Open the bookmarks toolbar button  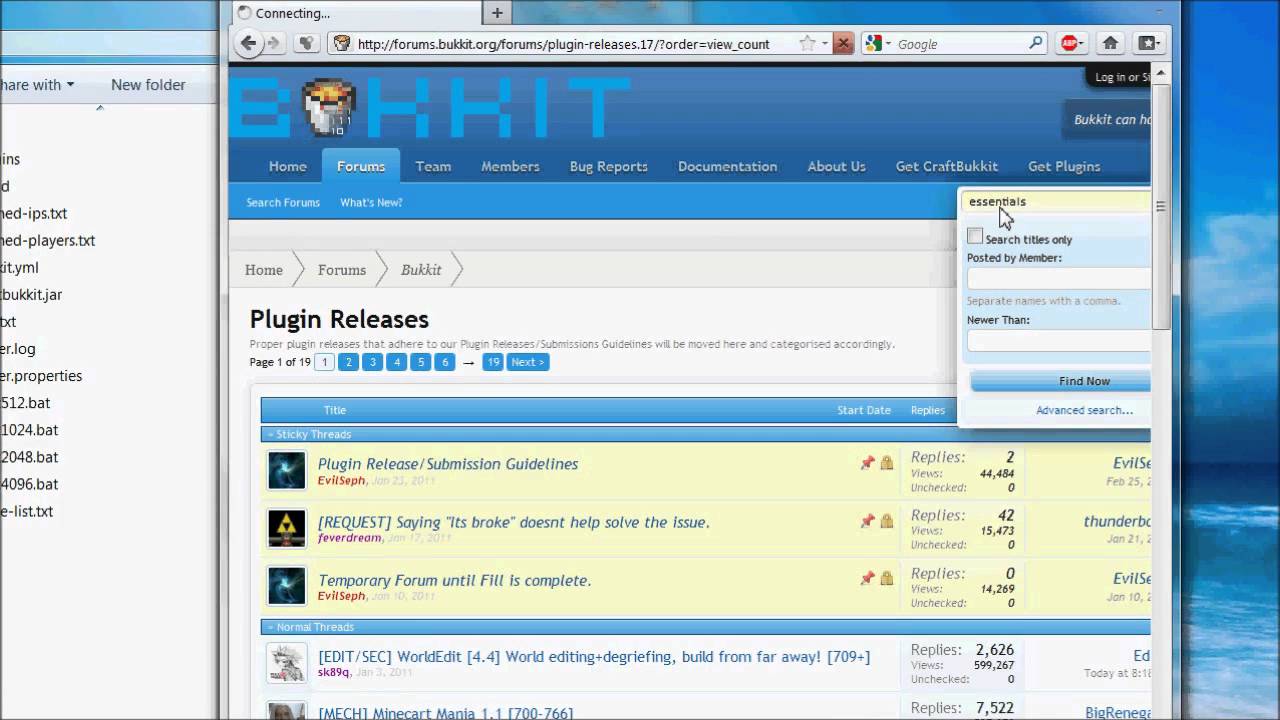[x=1148, y=43]
